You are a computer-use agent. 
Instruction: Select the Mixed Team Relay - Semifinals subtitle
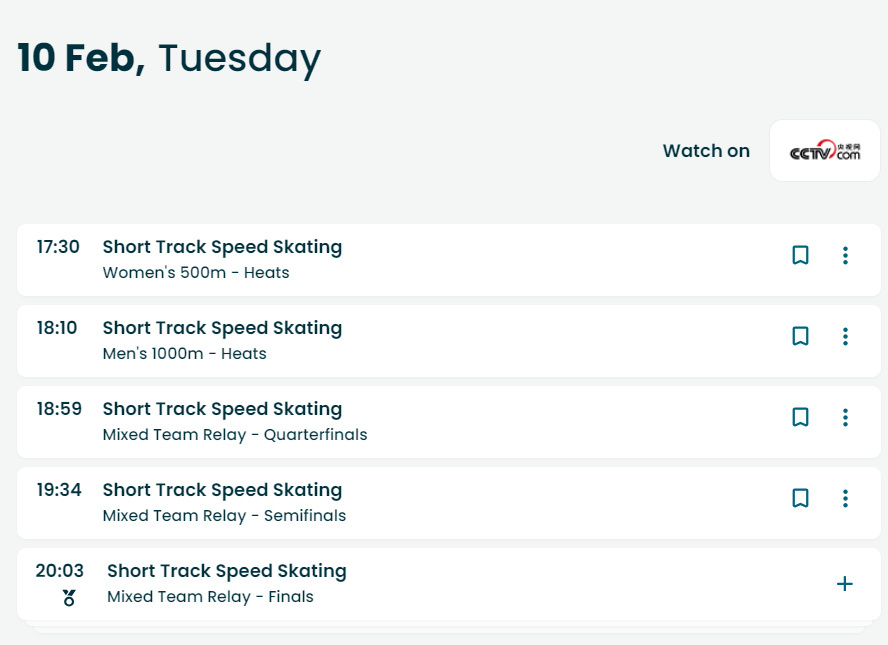tap(224, 516)
